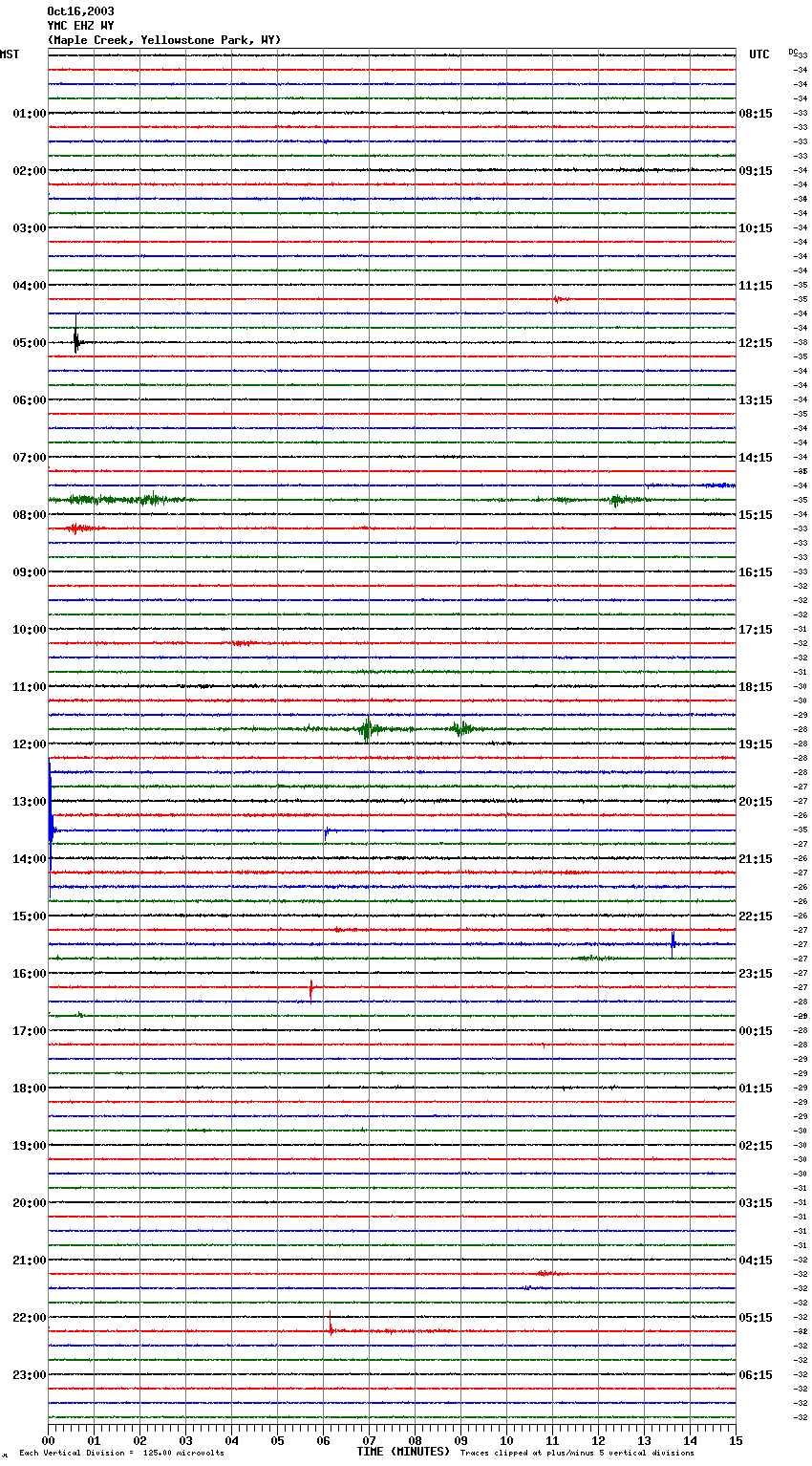The height and width of the screenshot is (1466, 812).
Task: Click the "UTC" time zone label
Action: pos(759,54)
